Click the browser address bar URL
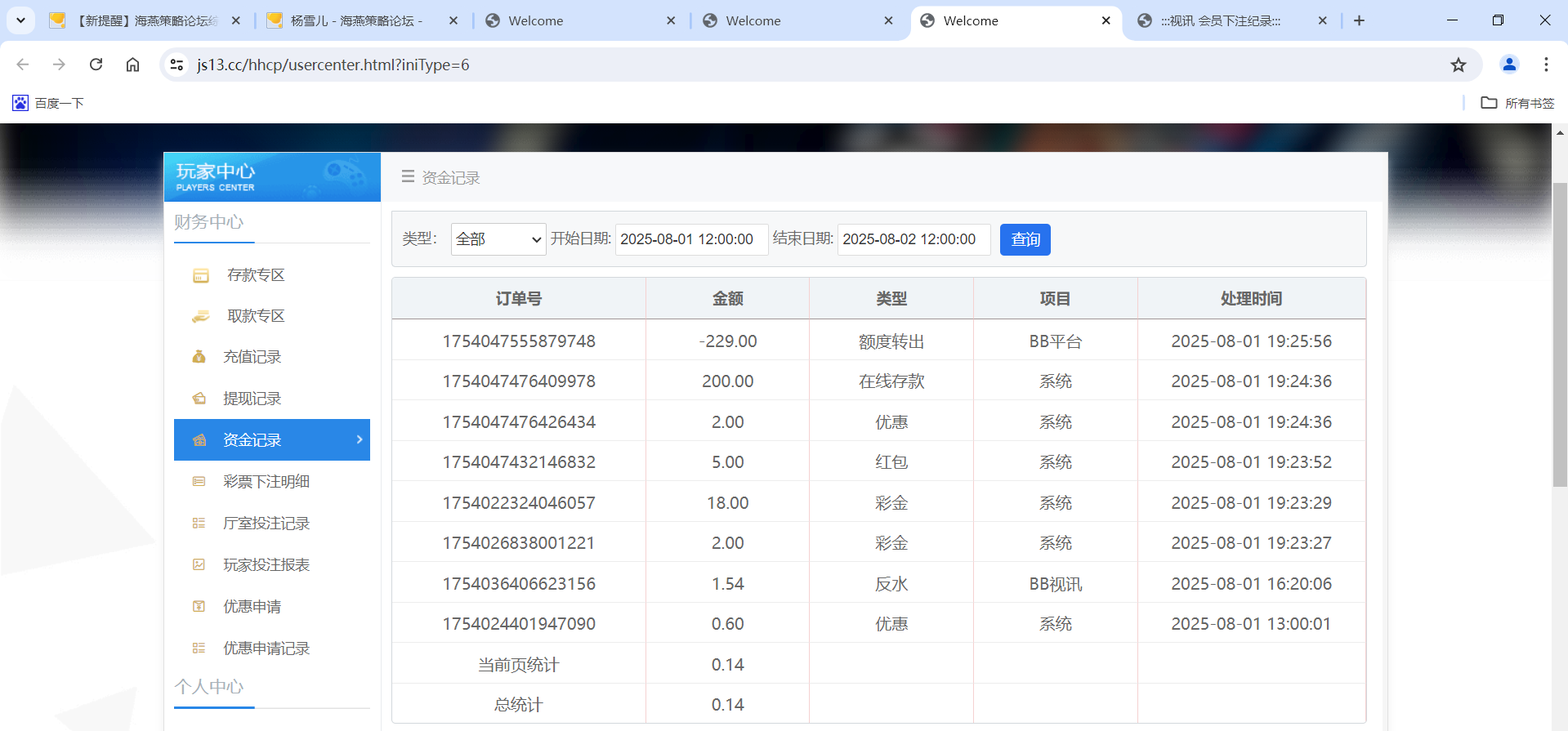Image resolution: width=1568 pixels, height=731 pixels. (x=333, y=65)
